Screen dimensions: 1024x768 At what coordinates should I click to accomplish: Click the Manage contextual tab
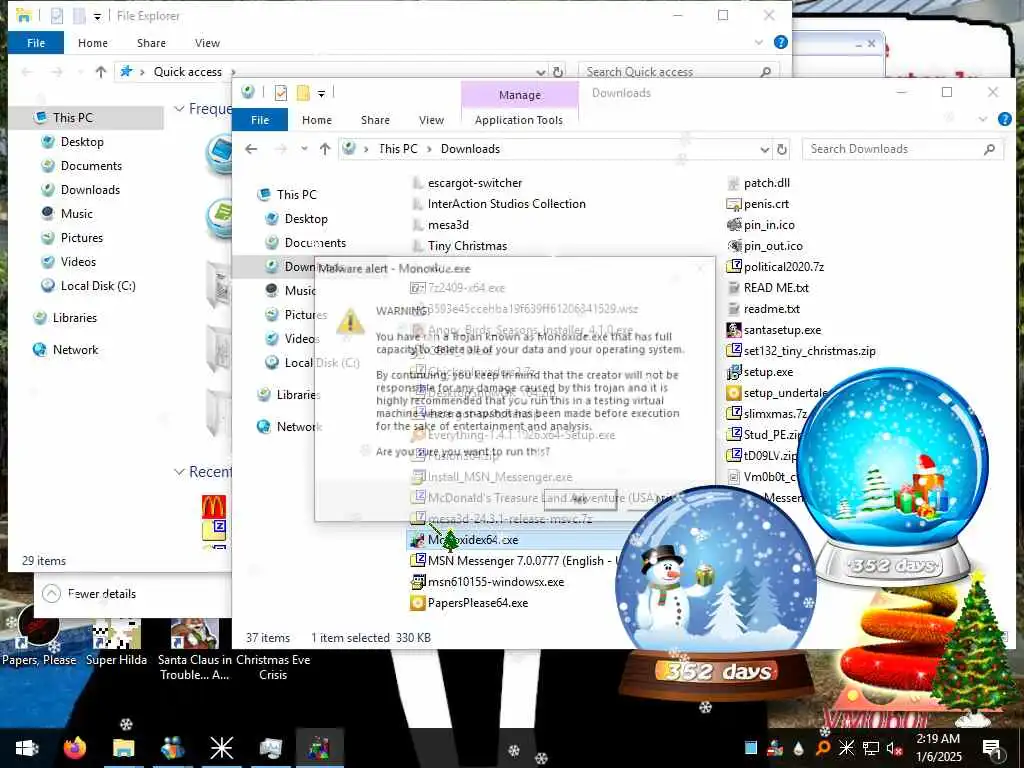click(520, 95)
